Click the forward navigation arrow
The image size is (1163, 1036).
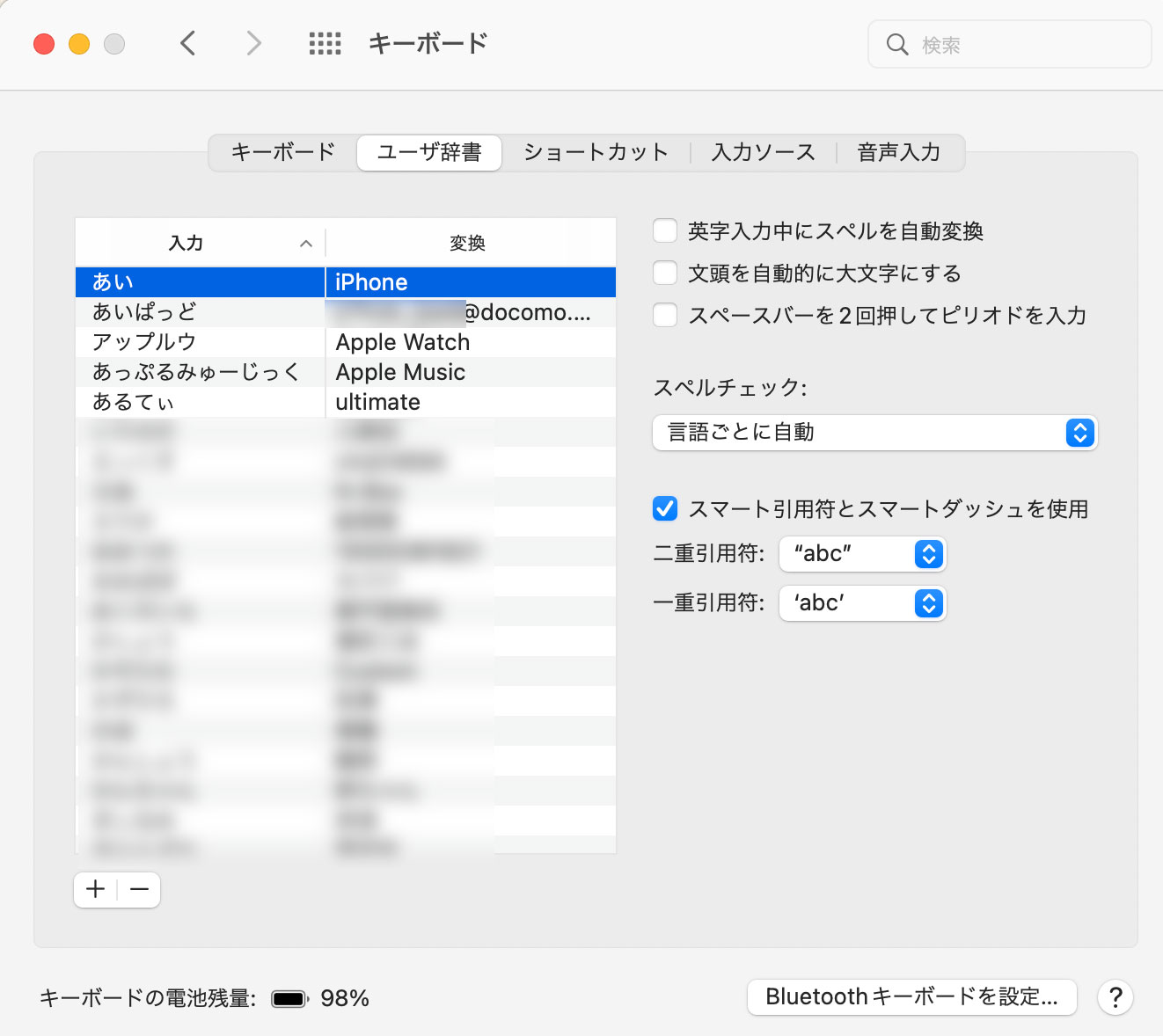click(x=253, y=43)
